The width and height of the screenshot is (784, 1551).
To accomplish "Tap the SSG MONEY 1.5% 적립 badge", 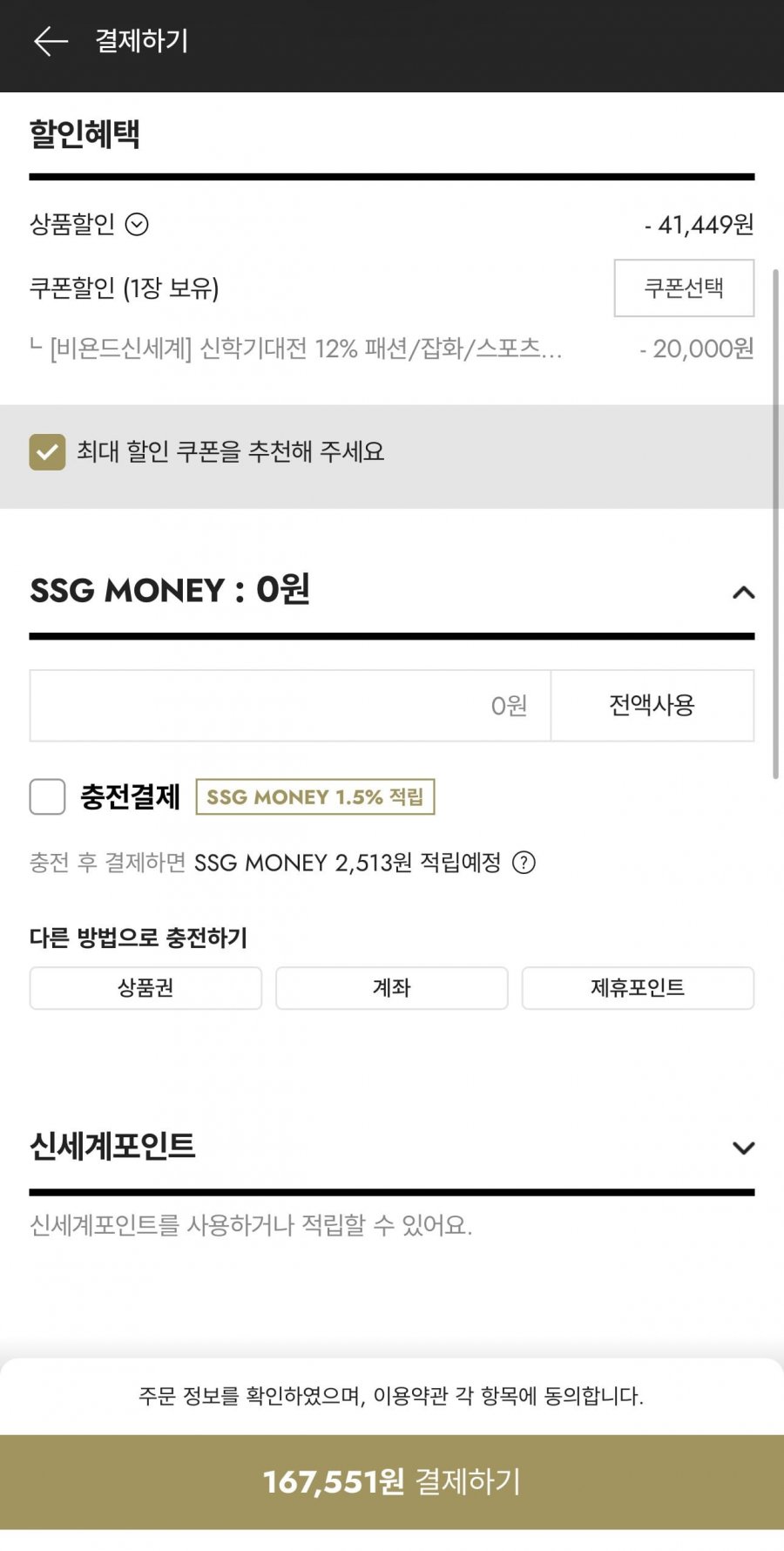I will pyautogui.click(x=315, y=796).
